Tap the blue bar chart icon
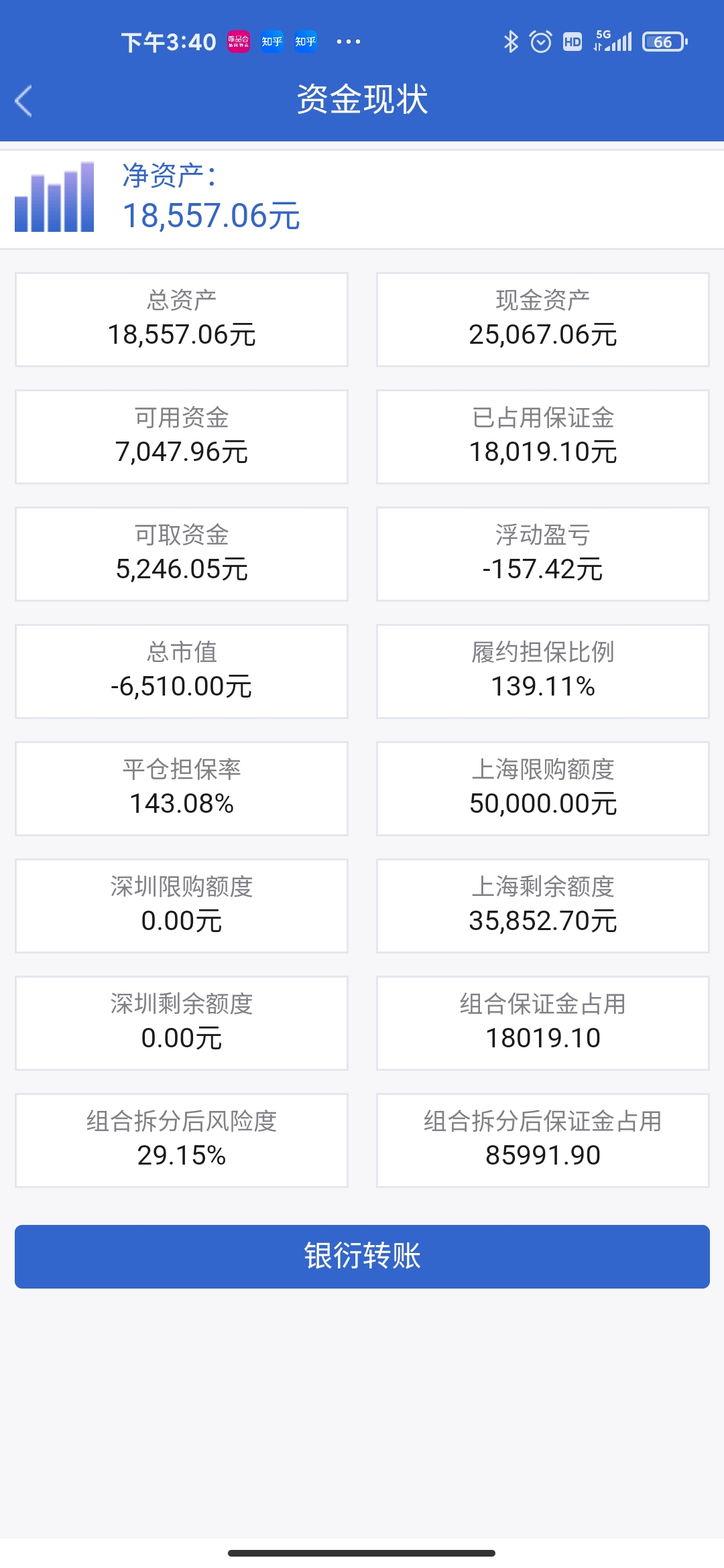 click(x=54, y=198)
